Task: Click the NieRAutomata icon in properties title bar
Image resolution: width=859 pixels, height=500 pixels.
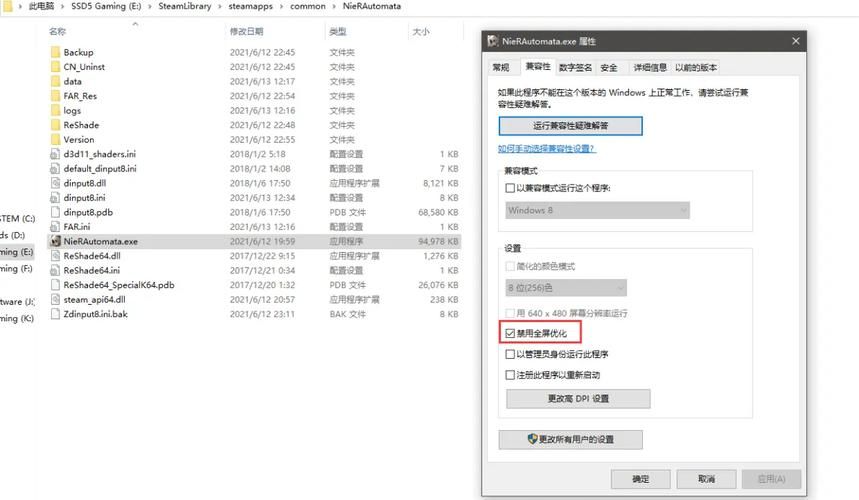Action: pos(493,41)
